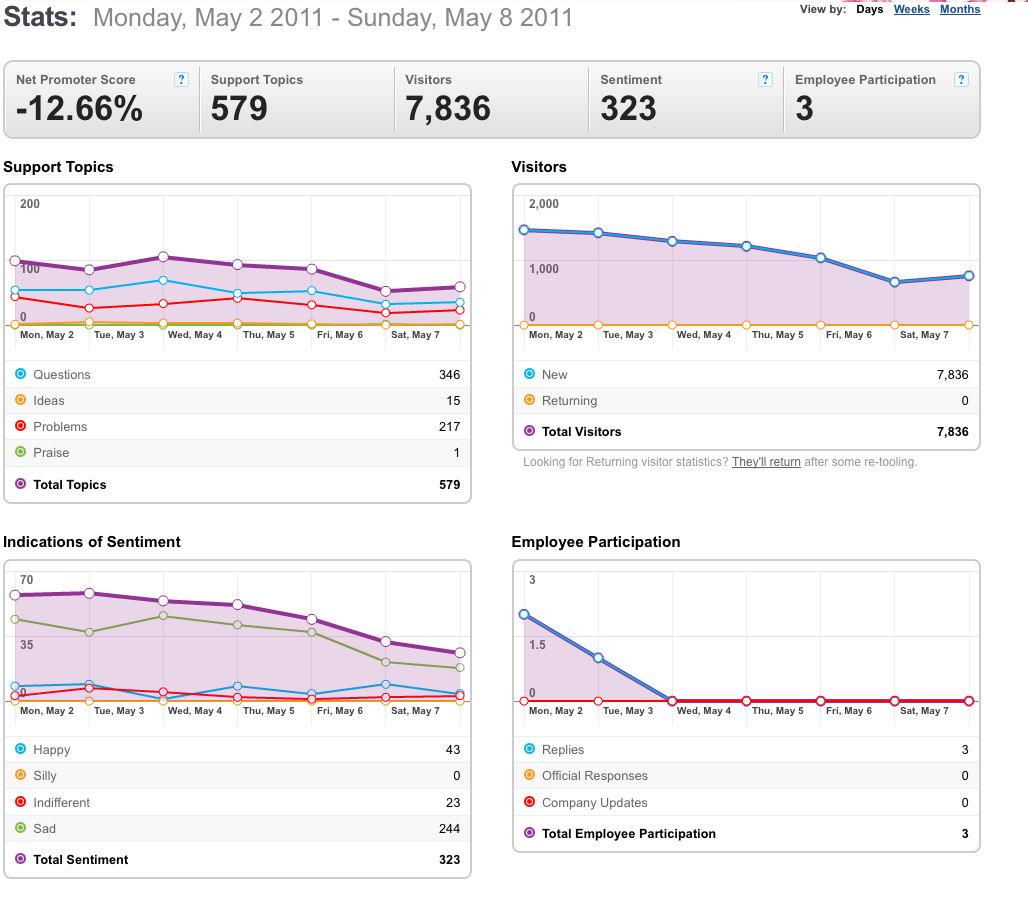Click the blue Happy sentiment legend marker
The height and width of the screenshot is (909, 1028).
(20, 749)
